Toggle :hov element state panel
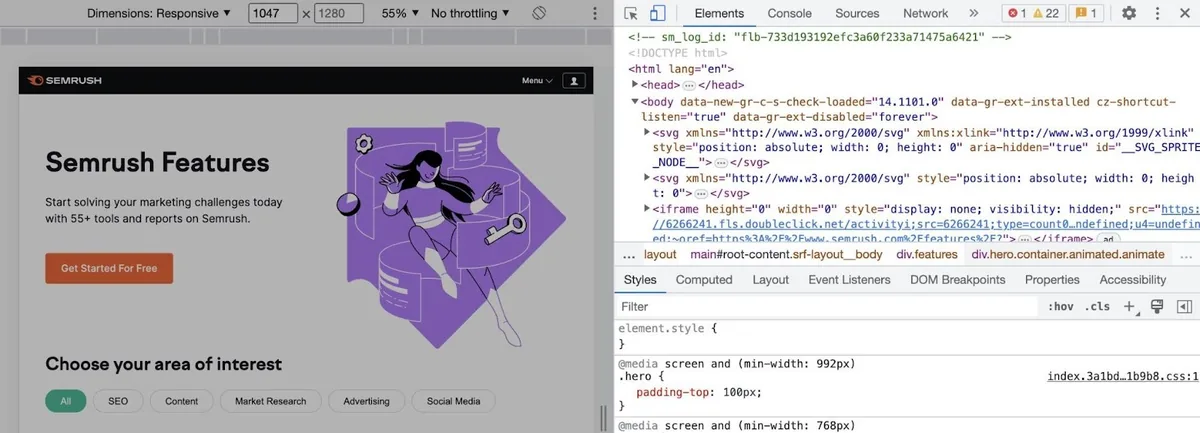Screen dimensions: 1200x433 (1060, 306)
